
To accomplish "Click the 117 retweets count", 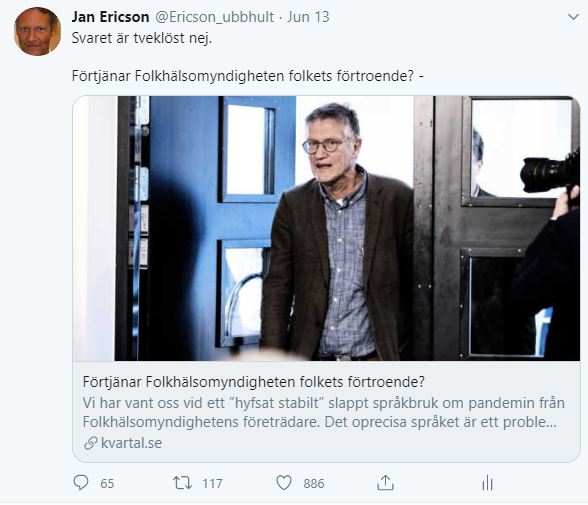I will click(x=212, y=484).
